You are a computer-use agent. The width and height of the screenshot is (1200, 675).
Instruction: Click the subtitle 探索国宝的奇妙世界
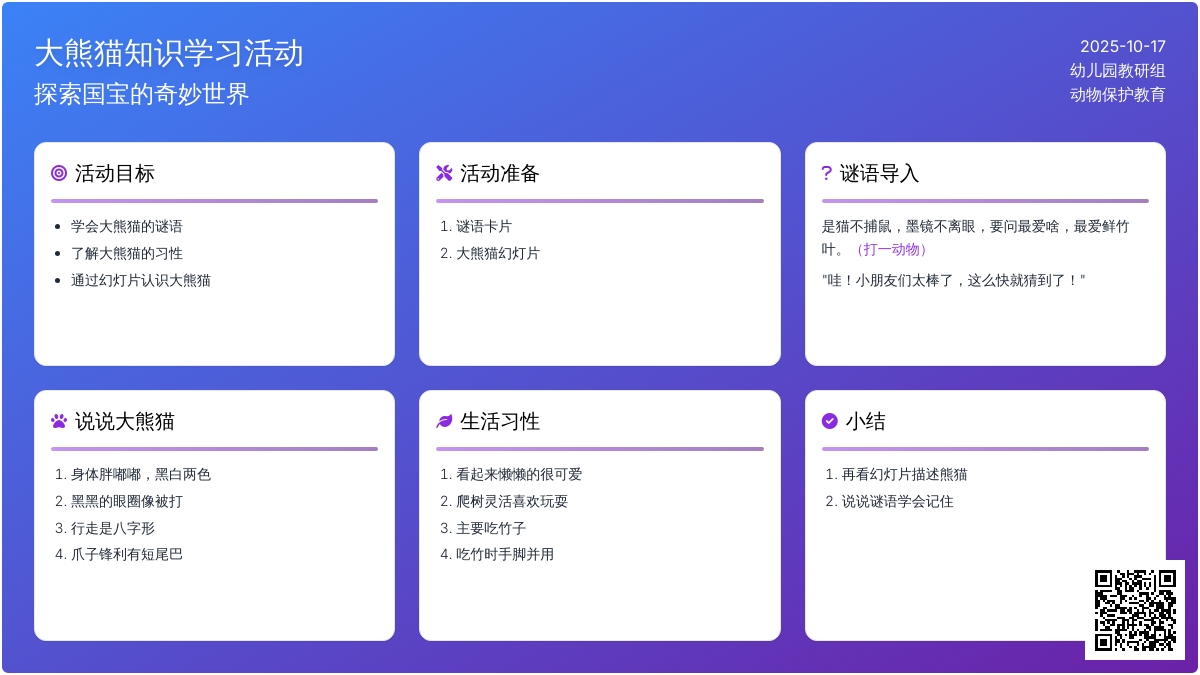coord(142,94)
